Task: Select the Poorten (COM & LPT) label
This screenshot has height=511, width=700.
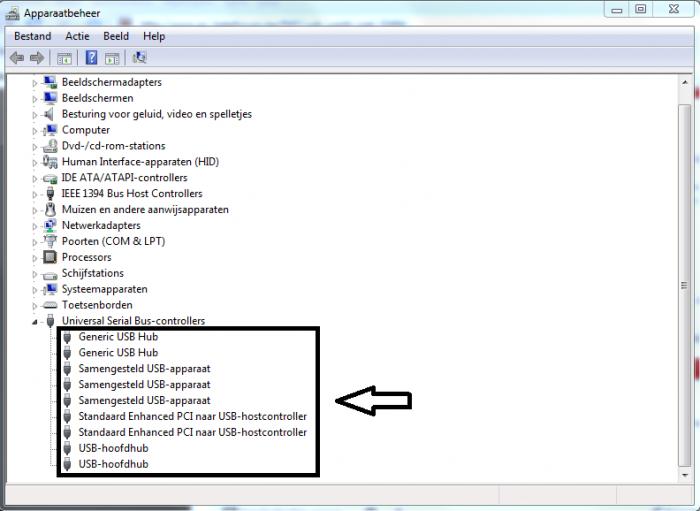Action: [x=113, y=241]
